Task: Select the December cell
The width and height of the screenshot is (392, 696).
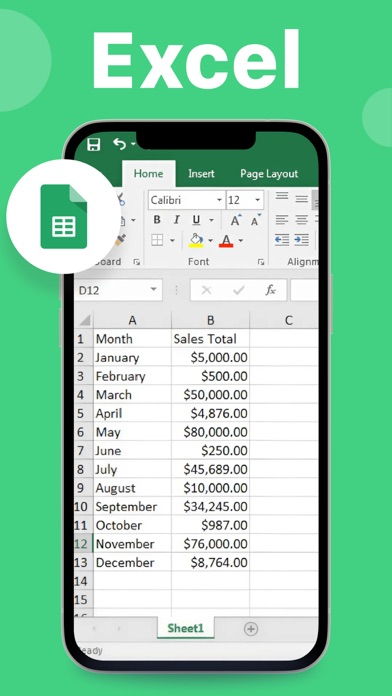Action: (x=132, y=562)
